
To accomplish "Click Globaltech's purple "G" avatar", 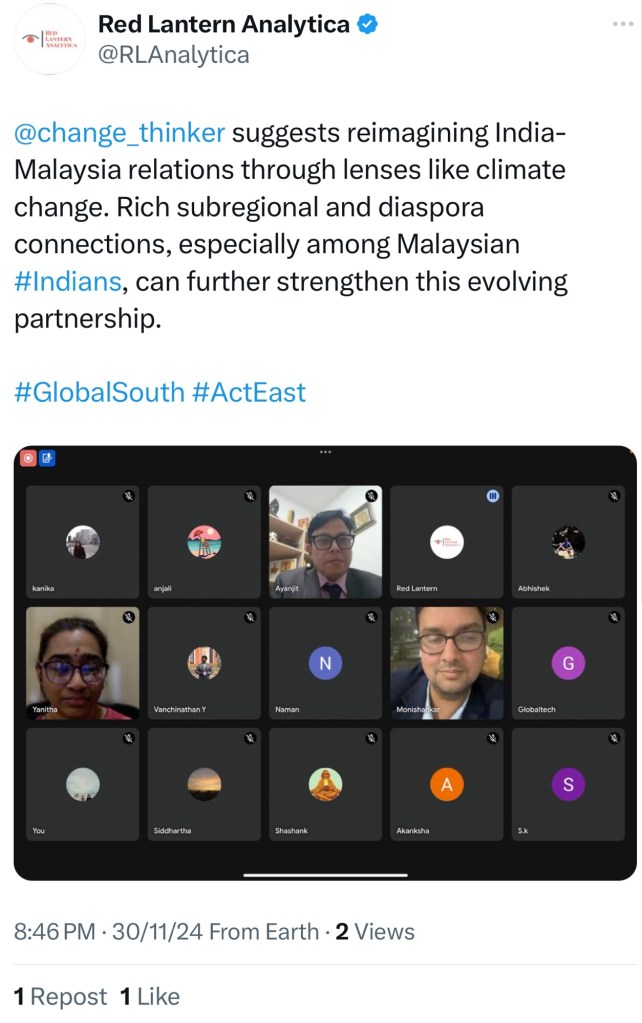I will coord(568,663).
